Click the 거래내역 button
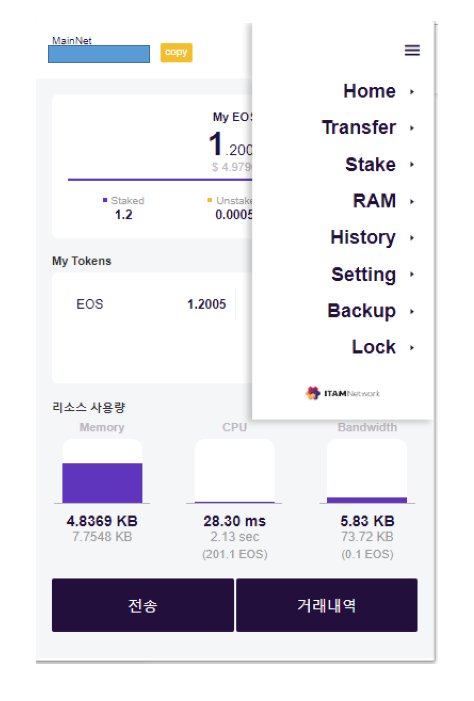The width and height of the screenshot is (474, 701). 327,605
